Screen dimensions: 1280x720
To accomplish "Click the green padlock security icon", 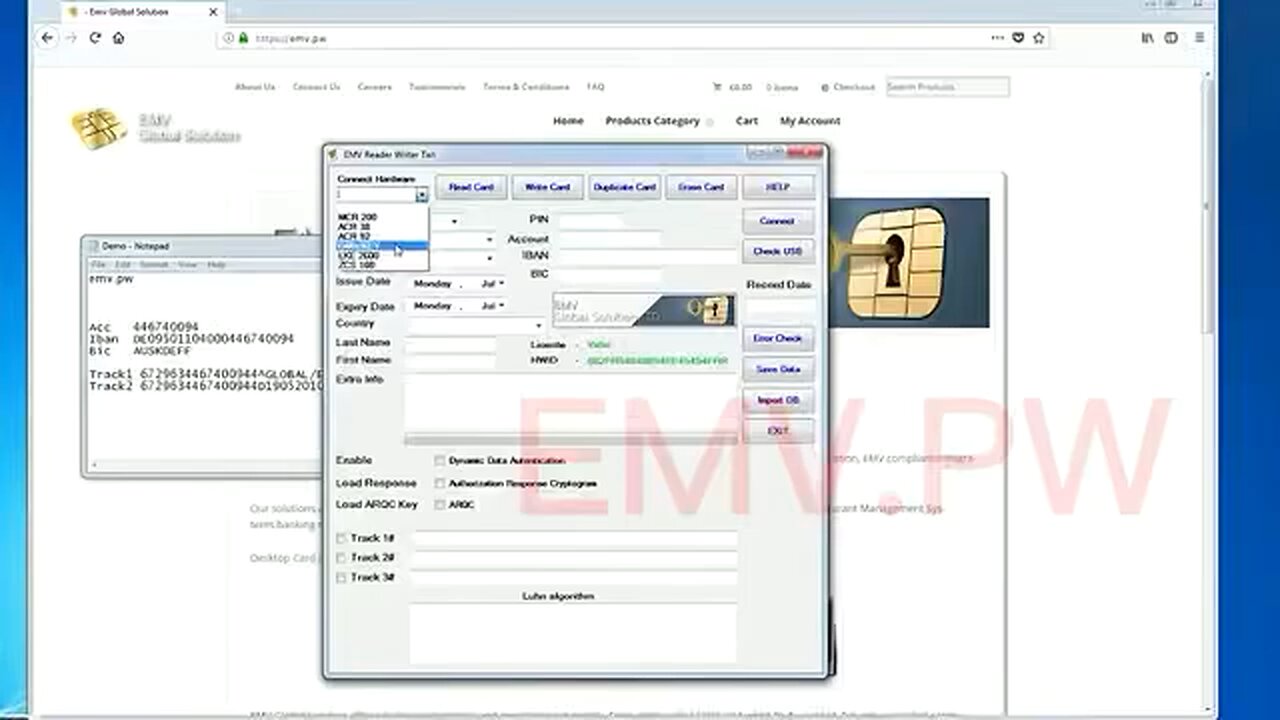I will point(244,38).
